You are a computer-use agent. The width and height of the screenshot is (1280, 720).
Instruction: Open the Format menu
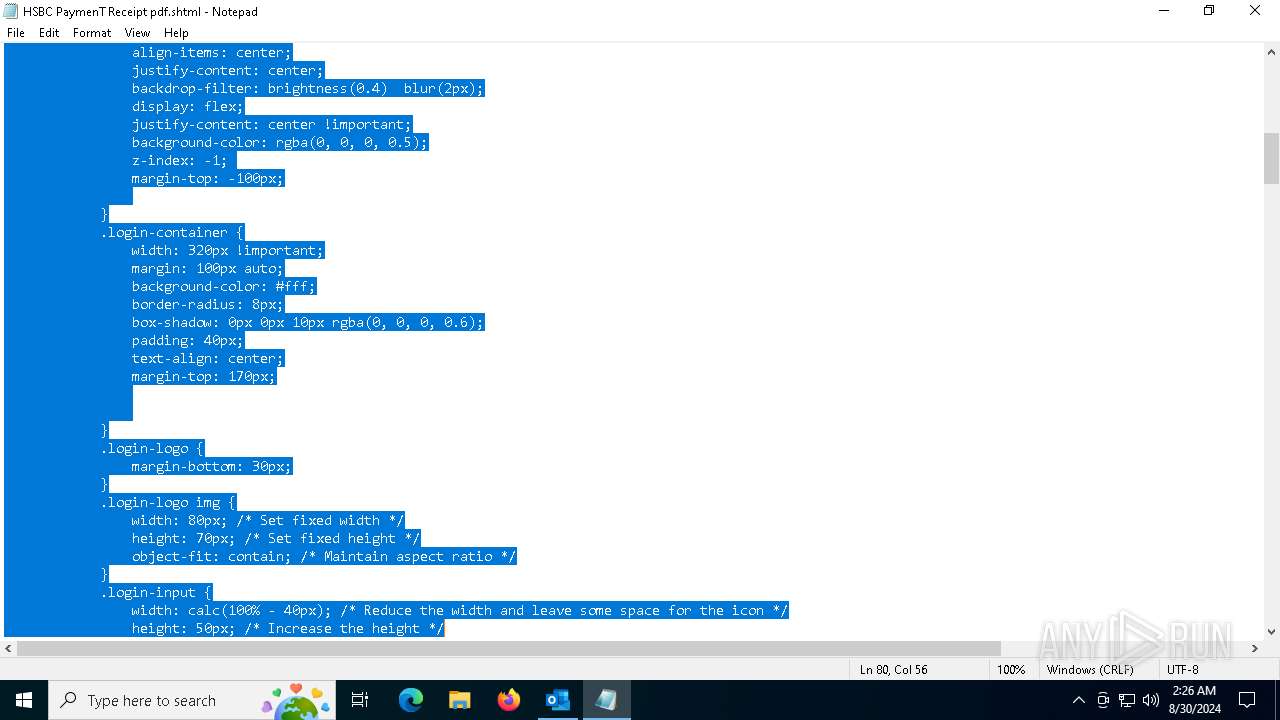click(92, 33)
